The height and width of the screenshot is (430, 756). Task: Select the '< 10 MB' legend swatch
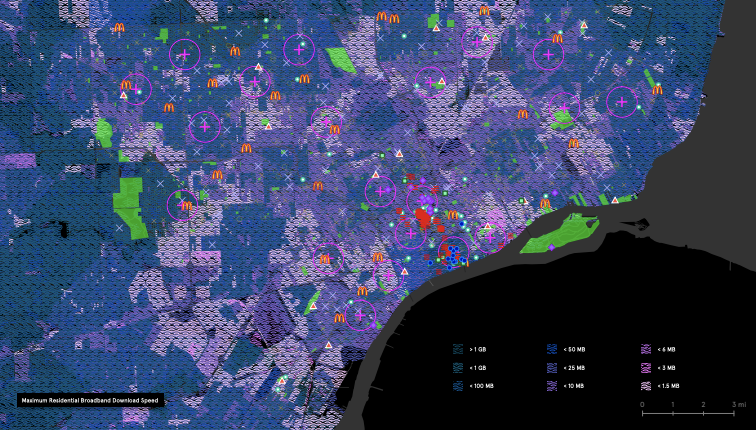click(552, 386)
